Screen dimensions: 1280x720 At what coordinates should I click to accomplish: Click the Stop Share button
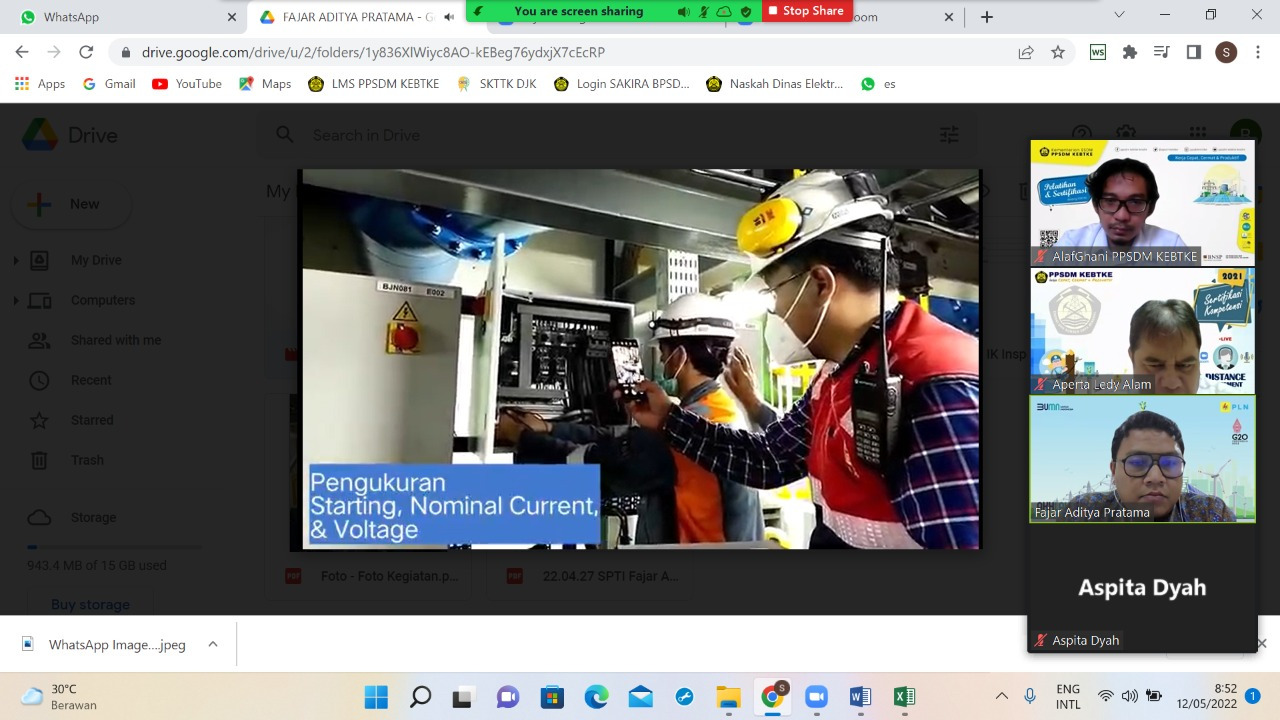tap(806, 11)
